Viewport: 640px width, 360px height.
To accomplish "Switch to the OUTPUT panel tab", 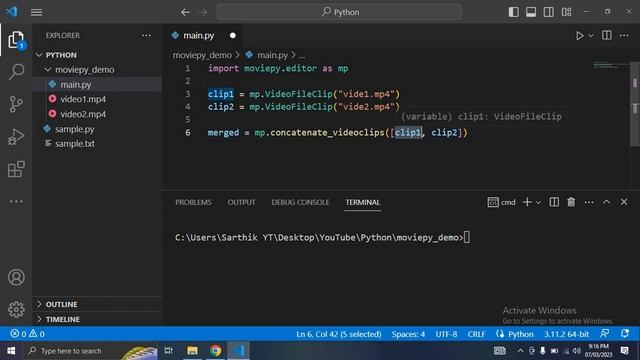I will (241, 202).
